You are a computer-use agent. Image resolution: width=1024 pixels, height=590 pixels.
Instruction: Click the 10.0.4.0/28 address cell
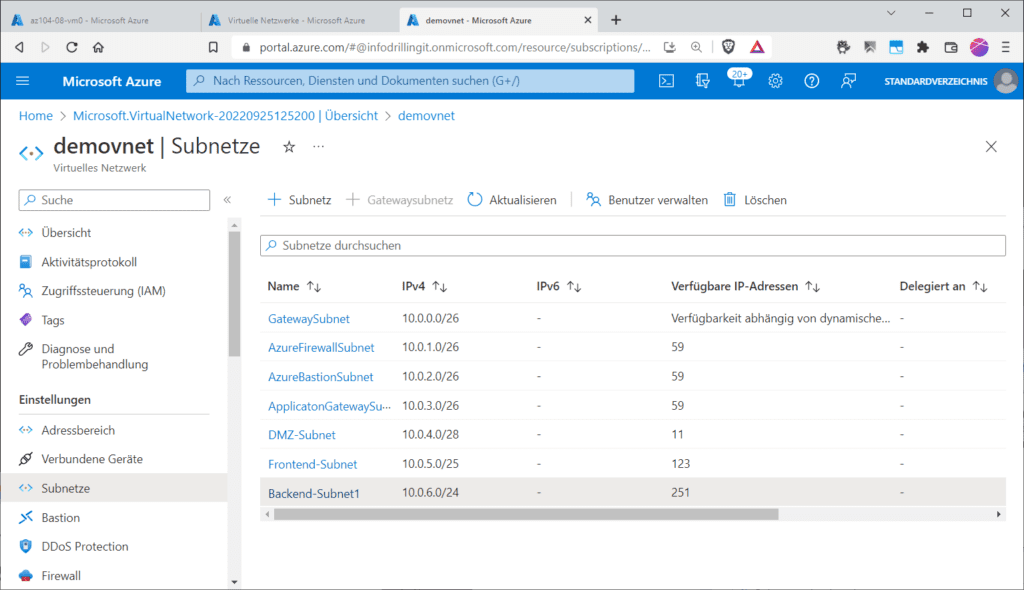point(430,434)
